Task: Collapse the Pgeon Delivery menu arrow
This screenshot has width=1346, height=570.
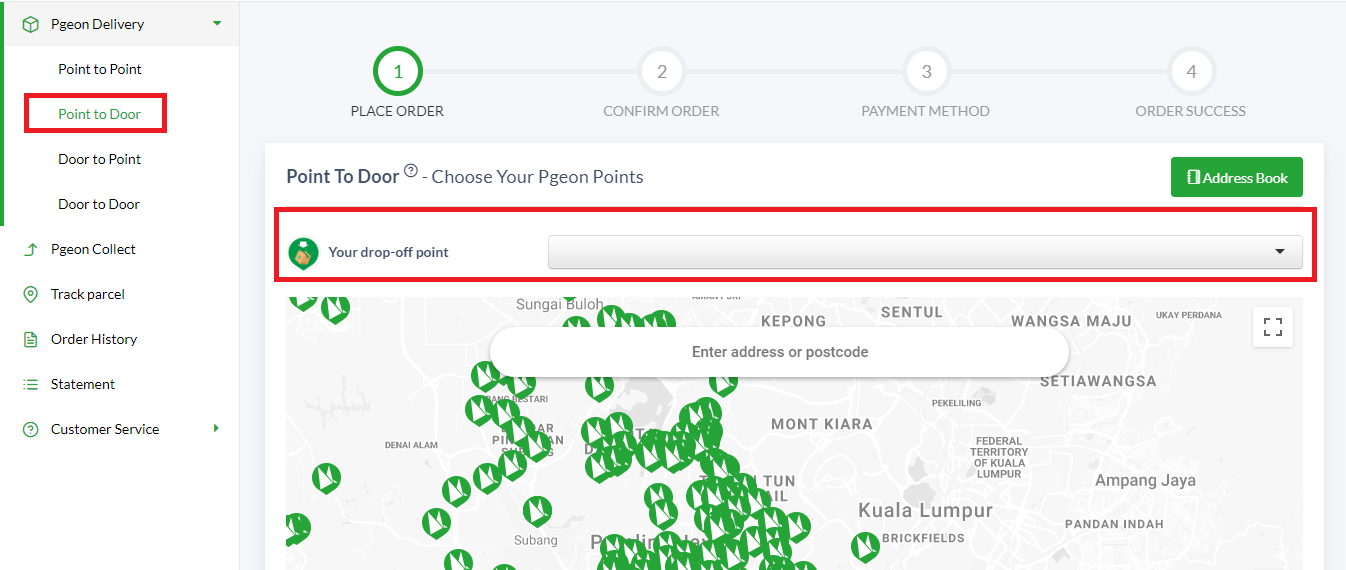Action: pyautogui.click(x=217, y=23)
